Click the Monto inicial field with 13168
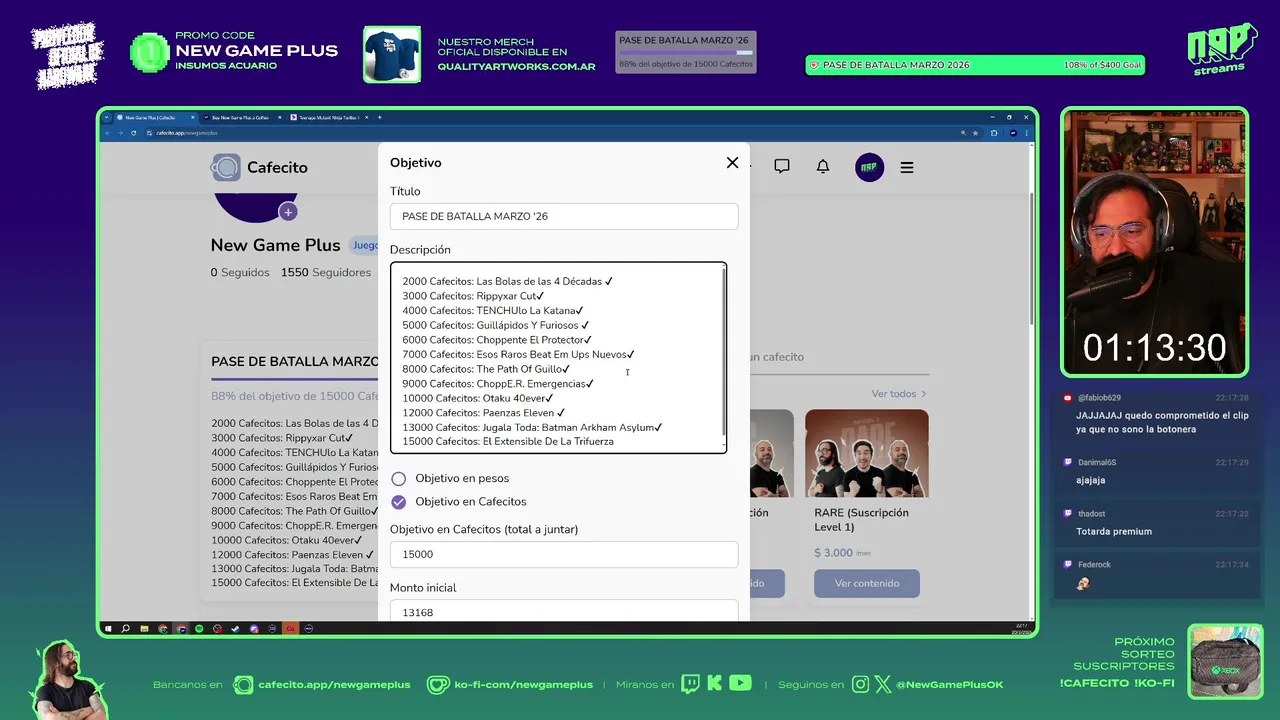The image size is (1280, 720). [564, 611]
